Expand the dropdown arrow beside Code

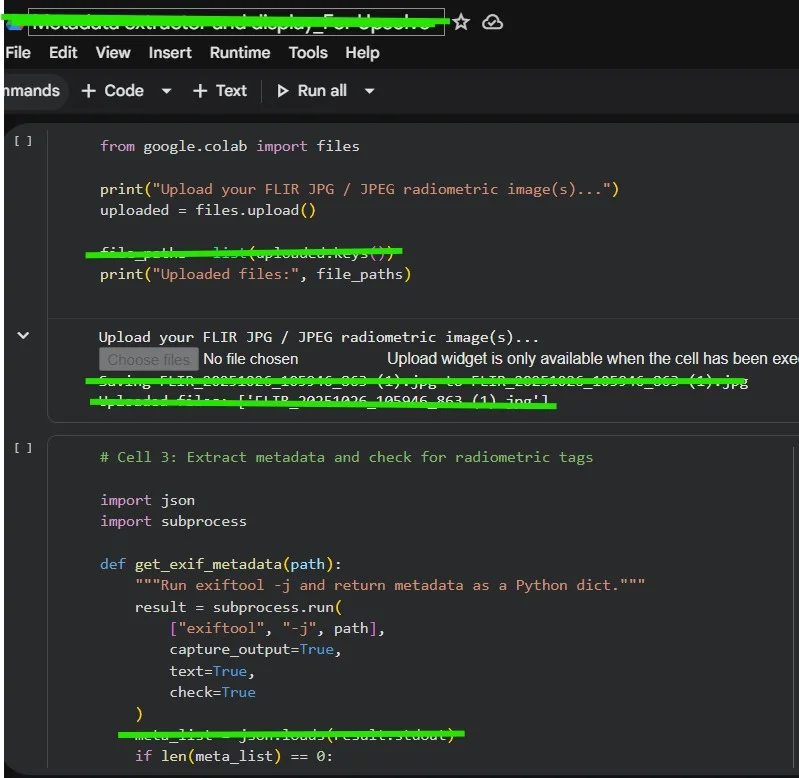167,91
